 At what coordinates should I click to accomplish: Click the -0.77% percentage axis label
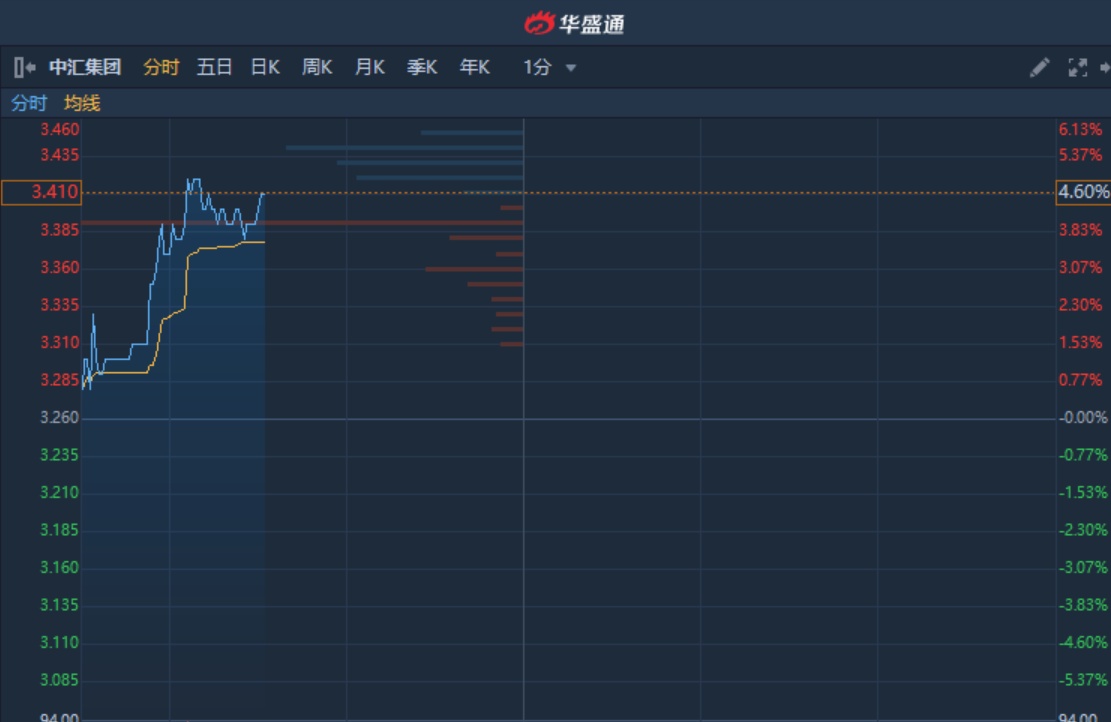1083,455
